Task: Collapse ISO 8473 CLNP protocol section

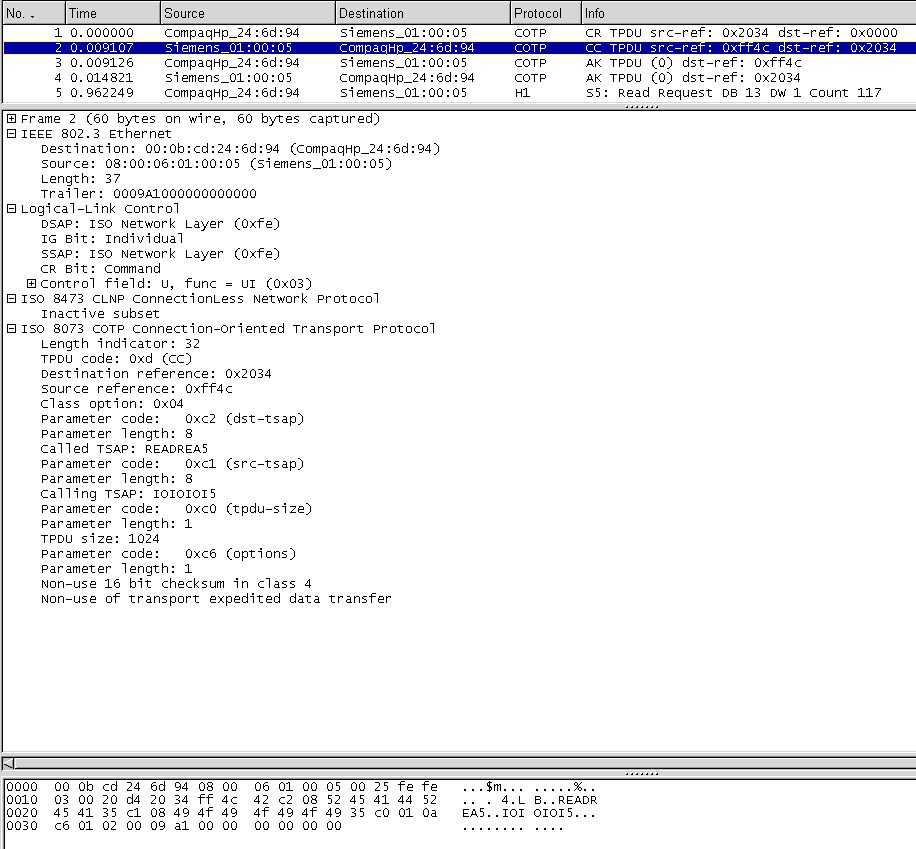Action: point(11,299)
